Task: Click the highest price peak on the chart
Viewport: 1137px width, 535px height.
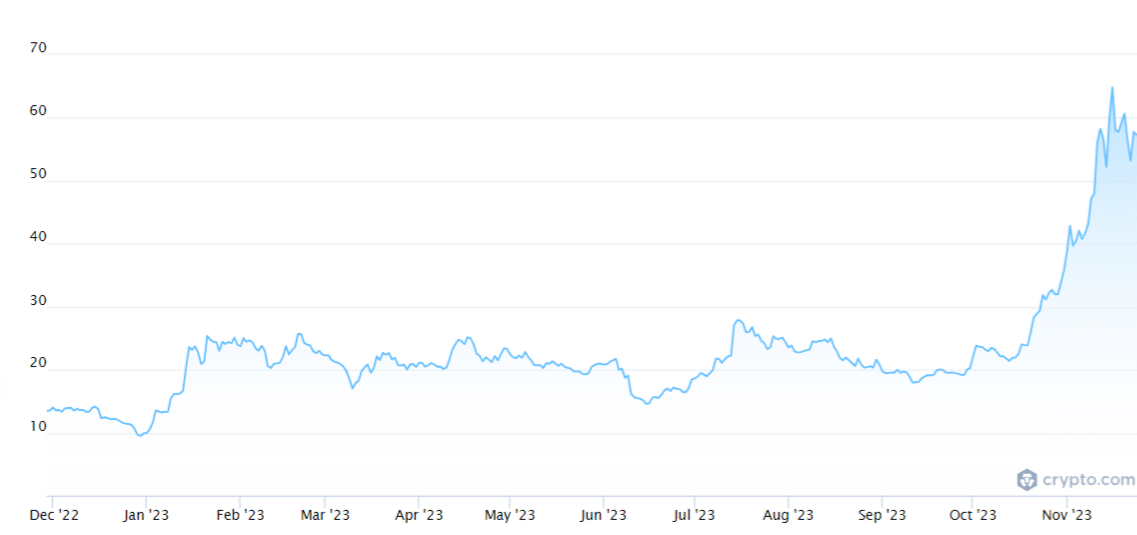Action: coord(1112,88)
